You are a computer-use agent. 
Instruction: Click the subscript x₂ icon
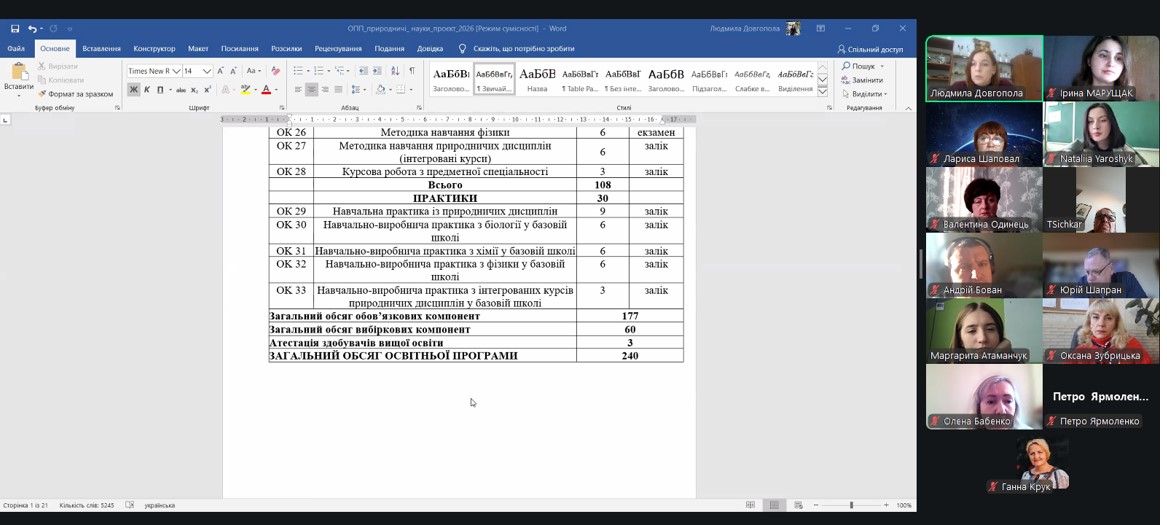(x=195, y=90)
